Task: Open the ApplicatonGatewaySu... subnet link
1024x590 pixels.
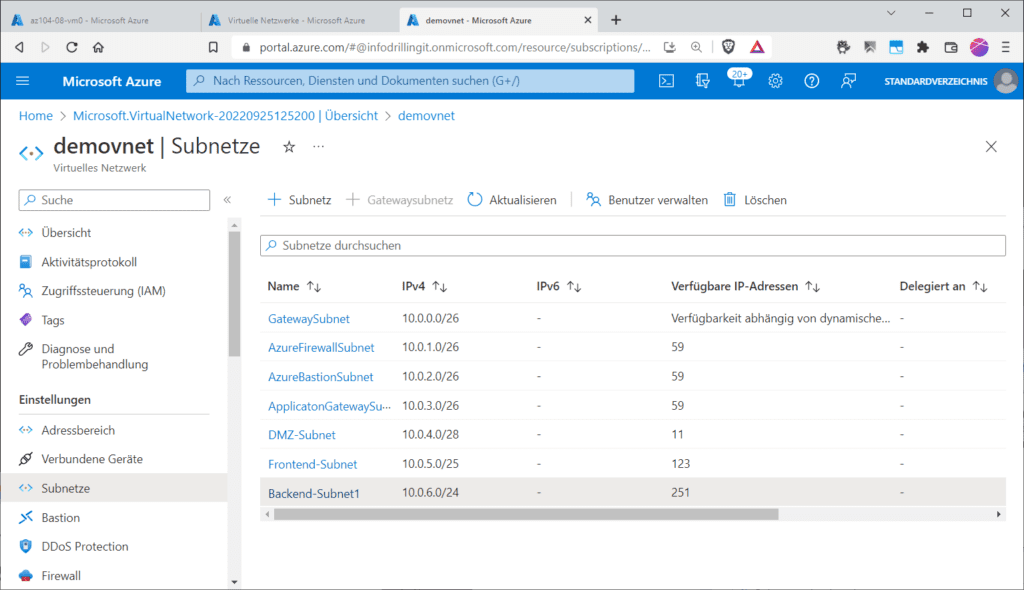Action: 329,406
